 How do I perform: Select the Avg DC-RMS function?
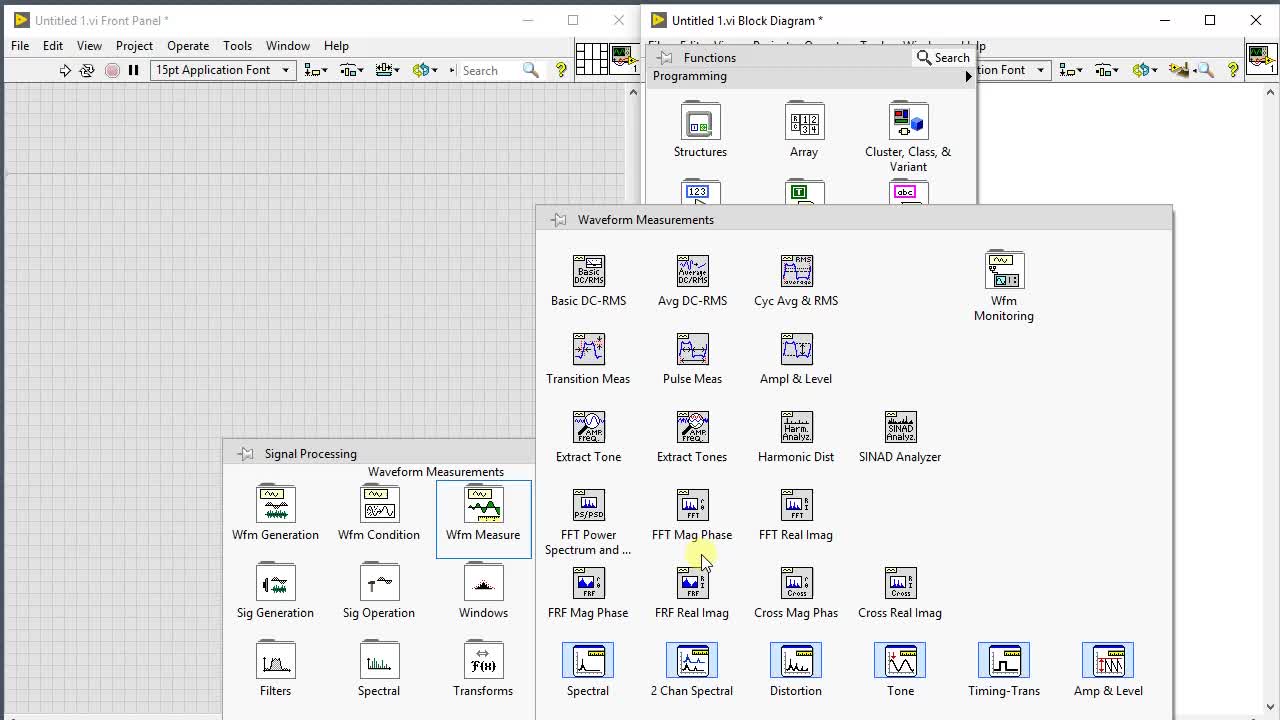coord(693,271)
